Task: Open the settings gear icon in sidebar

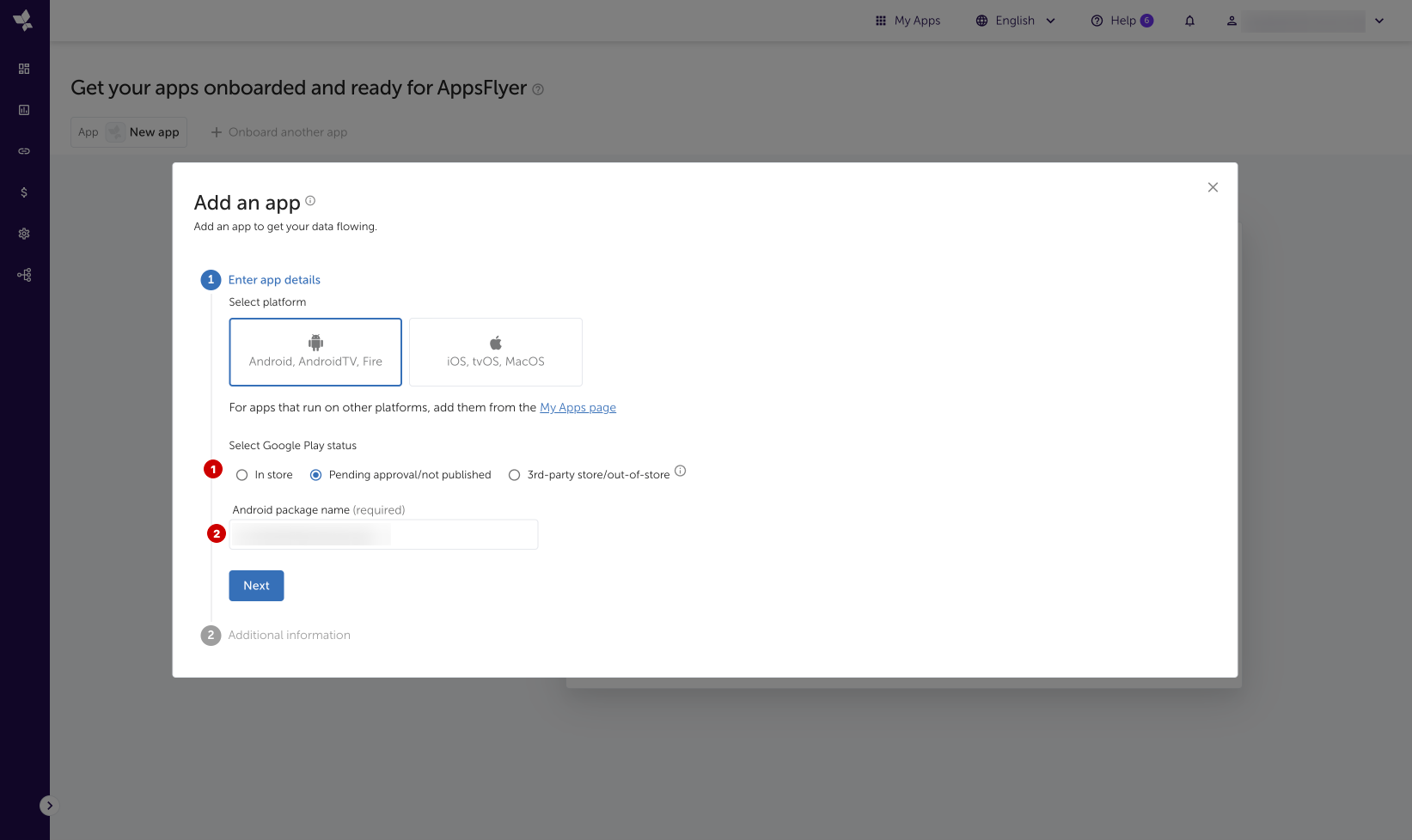Action: [x=24, y=234]
